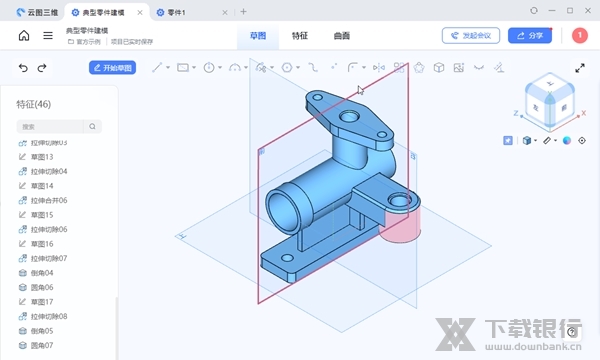This screenshot has width=600, height=360.
Task: Click the top face of view cube
Action: tap(550, 83)
